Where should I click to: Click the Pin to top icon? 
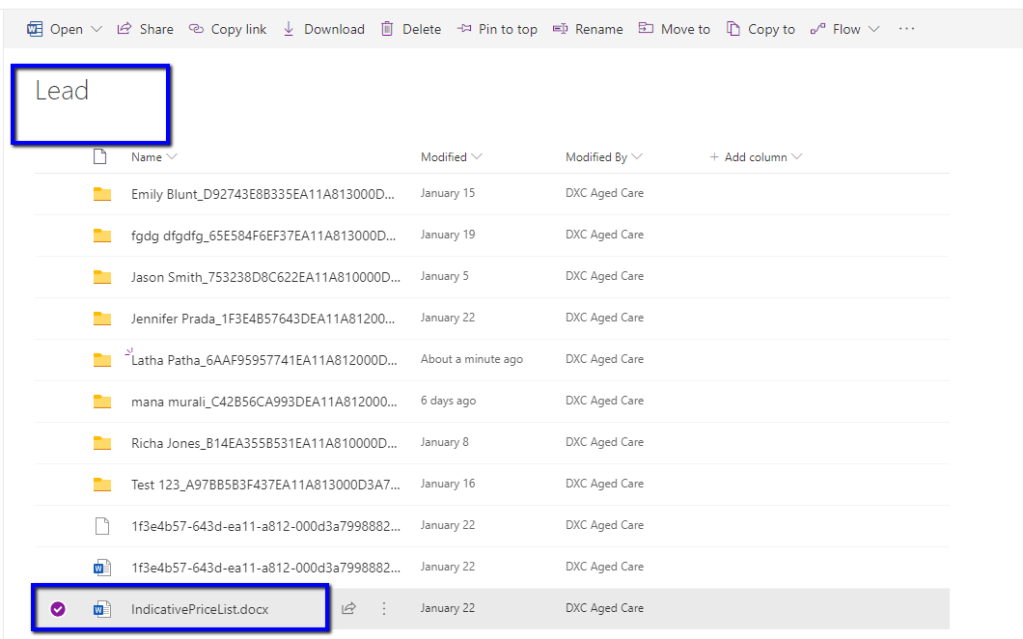coord(464,29)
